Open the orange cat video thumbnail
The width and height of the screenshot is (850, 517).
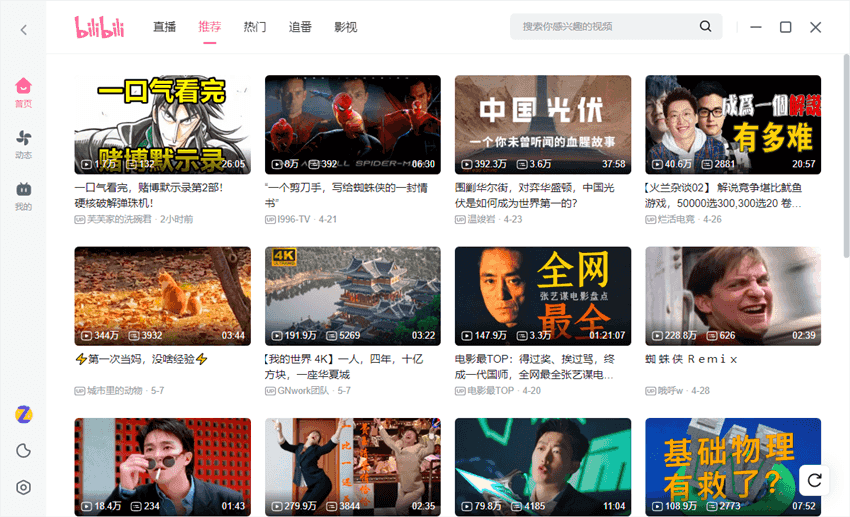click(163, 296)
